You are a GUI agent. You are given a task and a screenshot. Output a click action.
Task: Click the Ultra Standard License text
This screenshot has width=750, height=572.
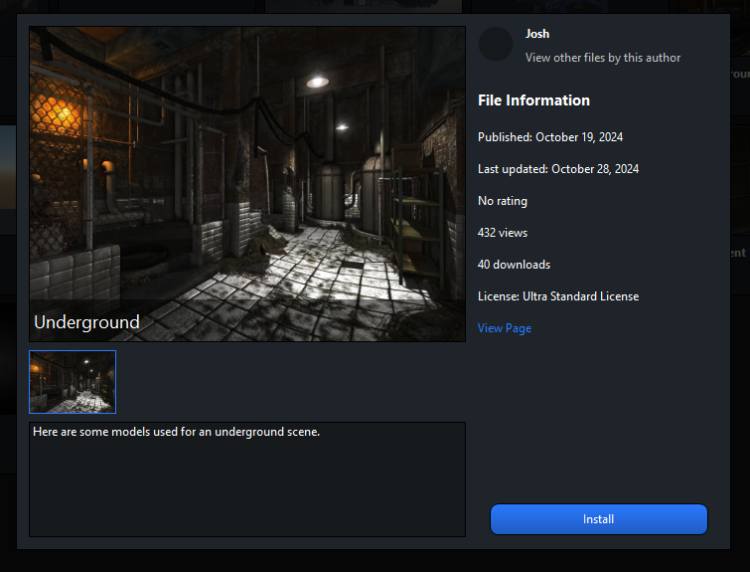580,297
